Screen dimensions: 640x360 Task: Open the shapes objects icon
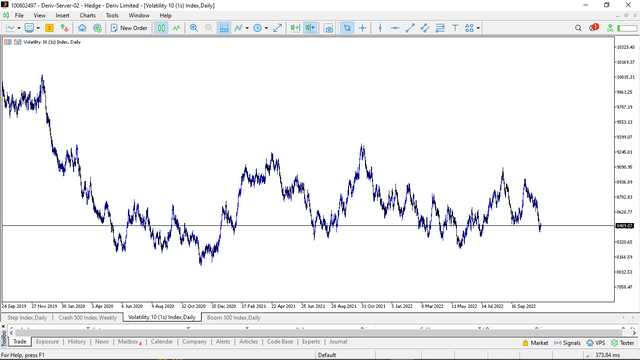click(469, 28)
